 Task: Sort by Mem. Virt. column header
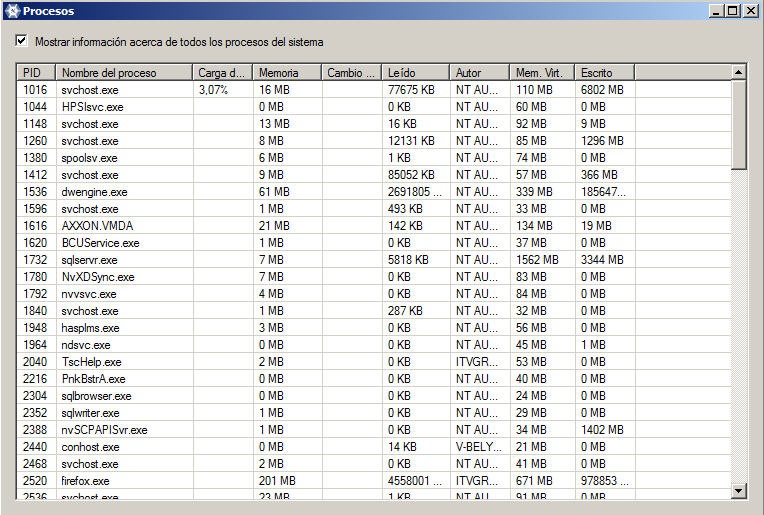[542, 73]
